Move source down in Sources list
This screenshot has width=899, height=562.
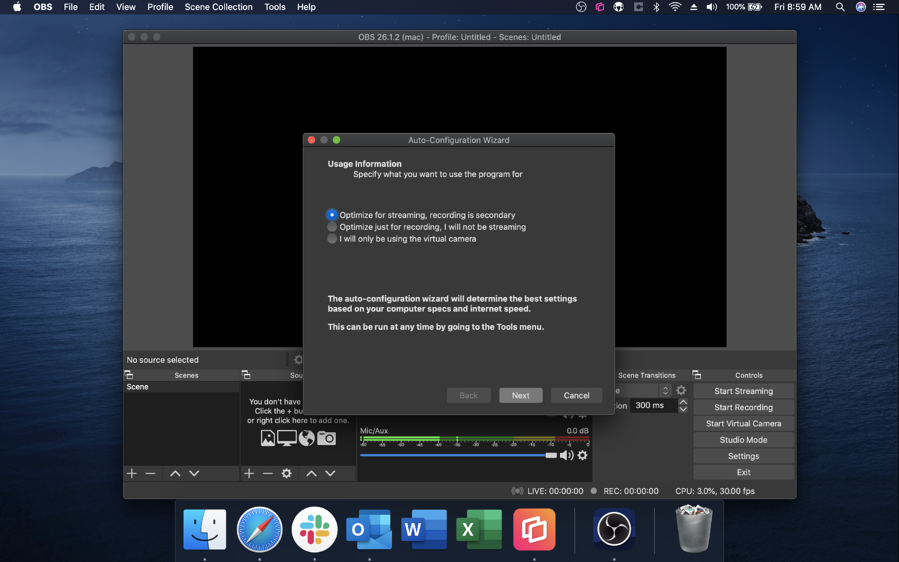click(x=330, y=473)
